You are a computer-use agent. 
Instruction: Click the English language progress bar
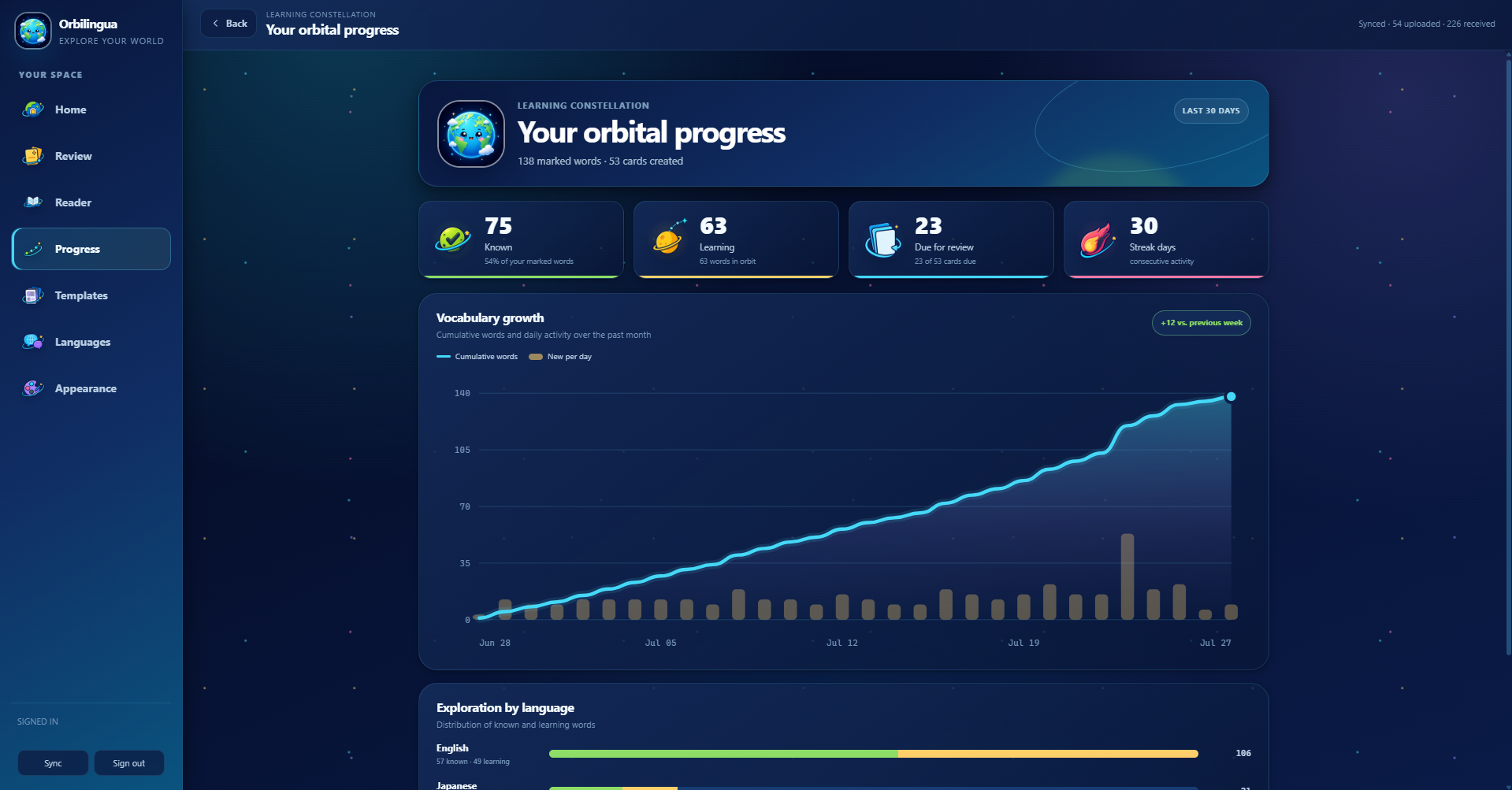[874, 754]
